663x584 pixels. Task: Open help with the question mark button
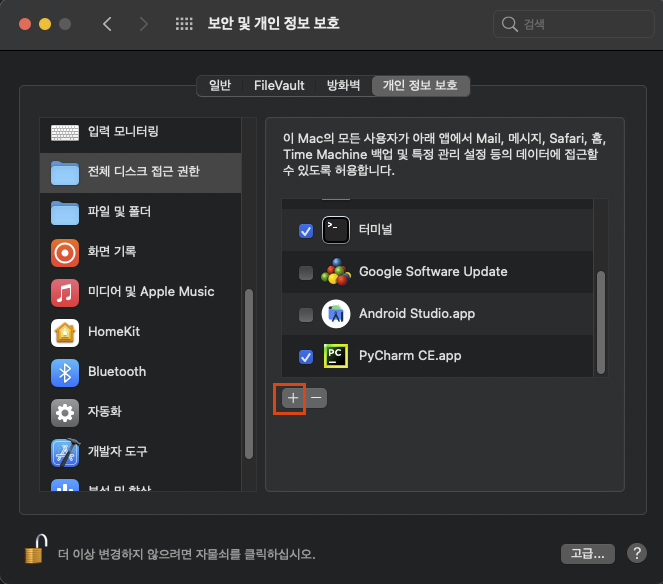pos(637,553)
